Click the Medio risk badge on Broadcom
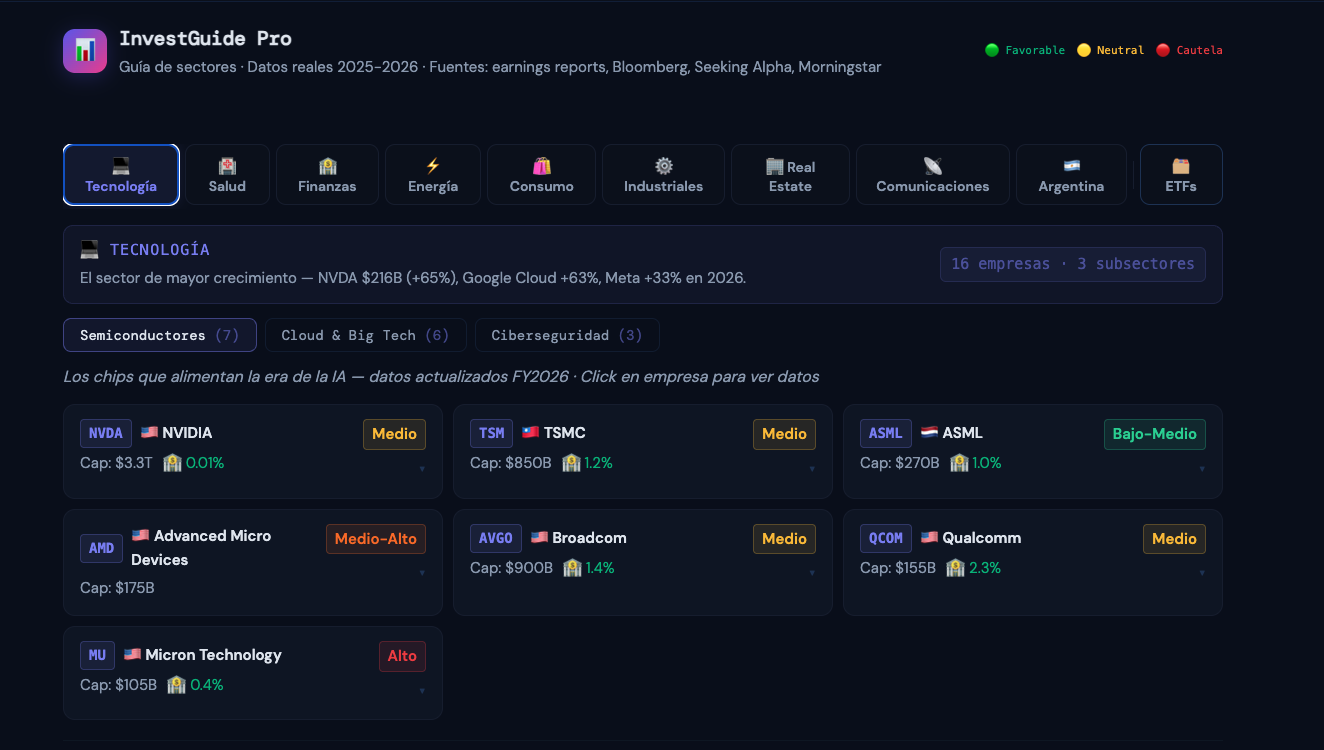Image resolution: width=1324 pixels, height=750 pixels. [784, 539]
